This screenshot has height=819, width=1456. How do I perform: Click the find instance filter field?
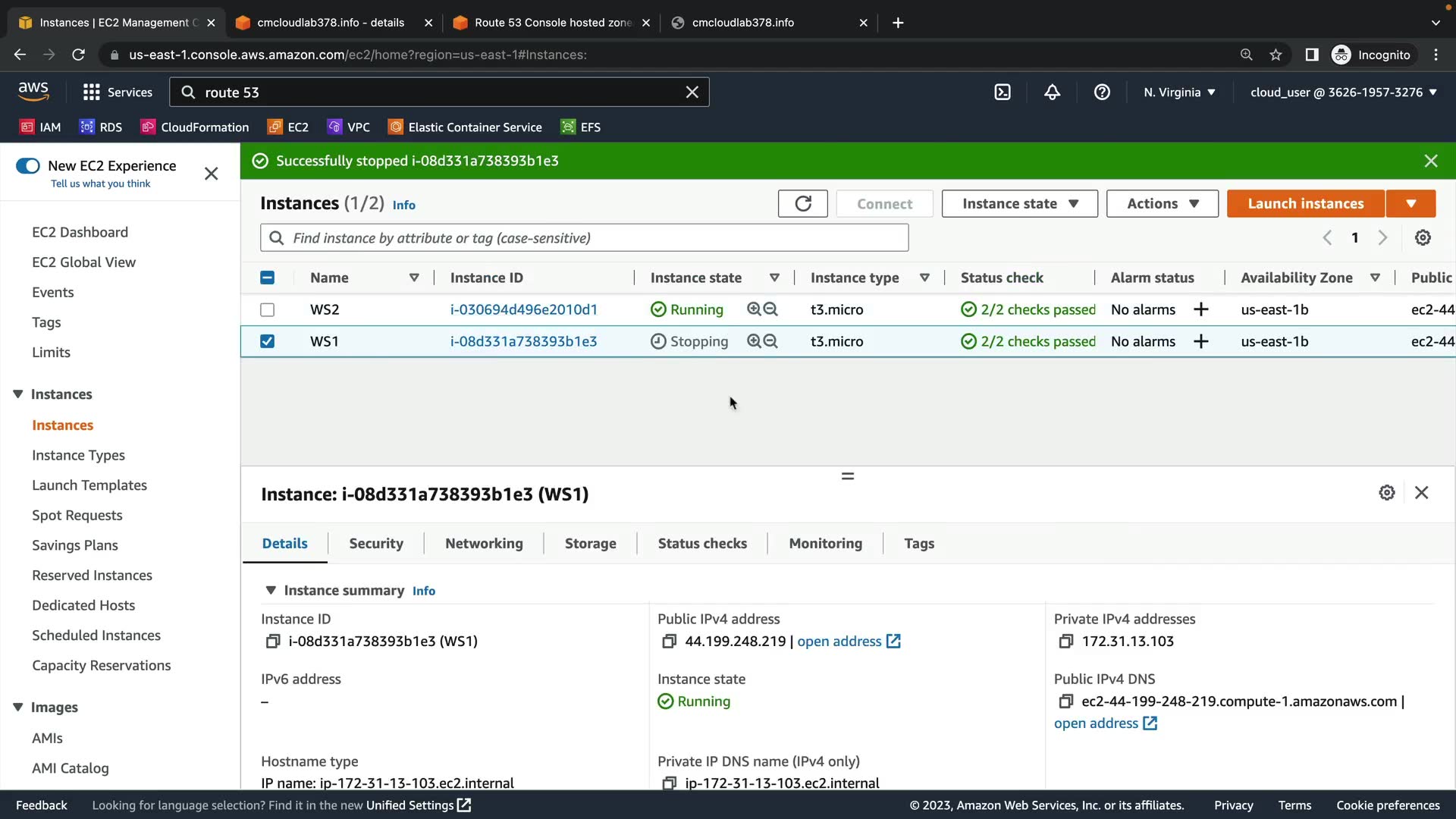tap(584, 238)
